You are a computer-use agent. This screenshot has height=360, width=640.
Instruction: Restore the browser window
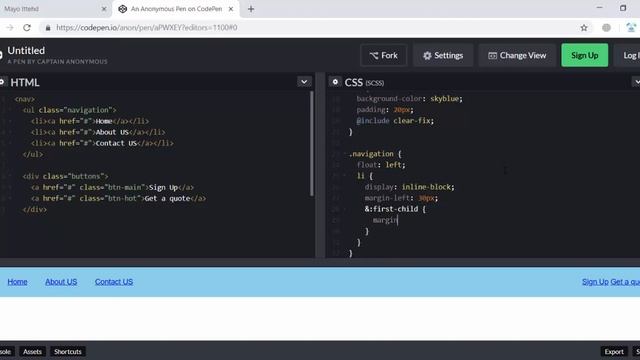pyautogui.click(x=623, y=8)
